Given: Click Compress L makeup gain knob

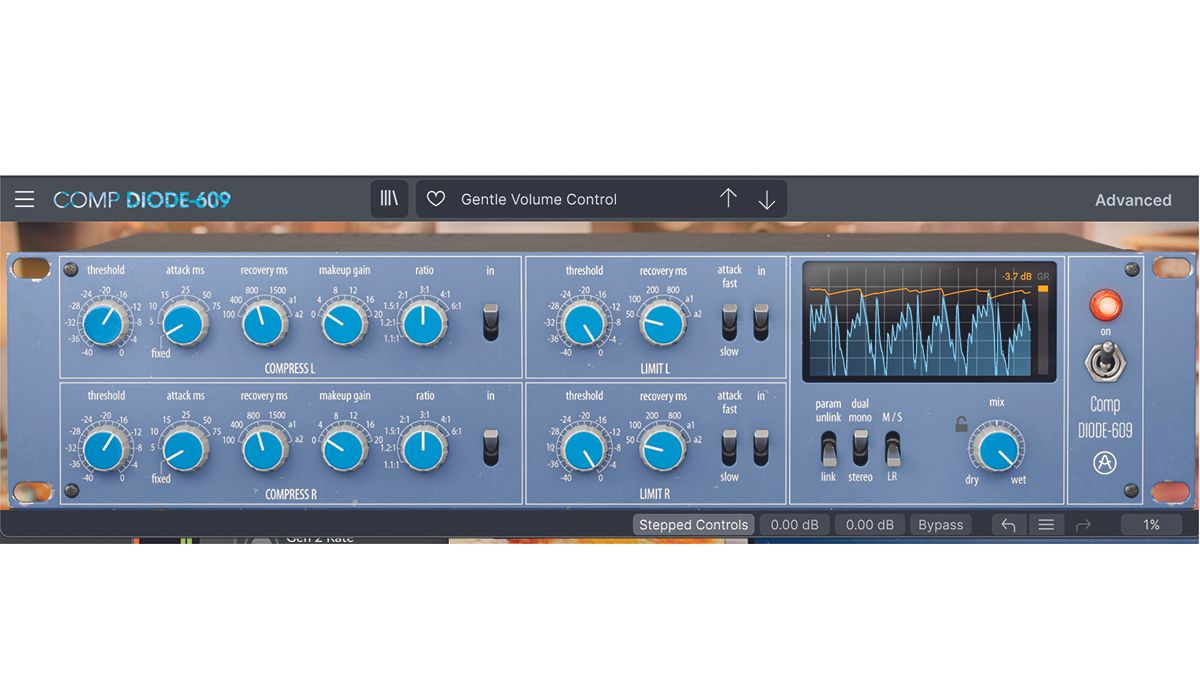Looking at the screenshot, I should (344, 324).
